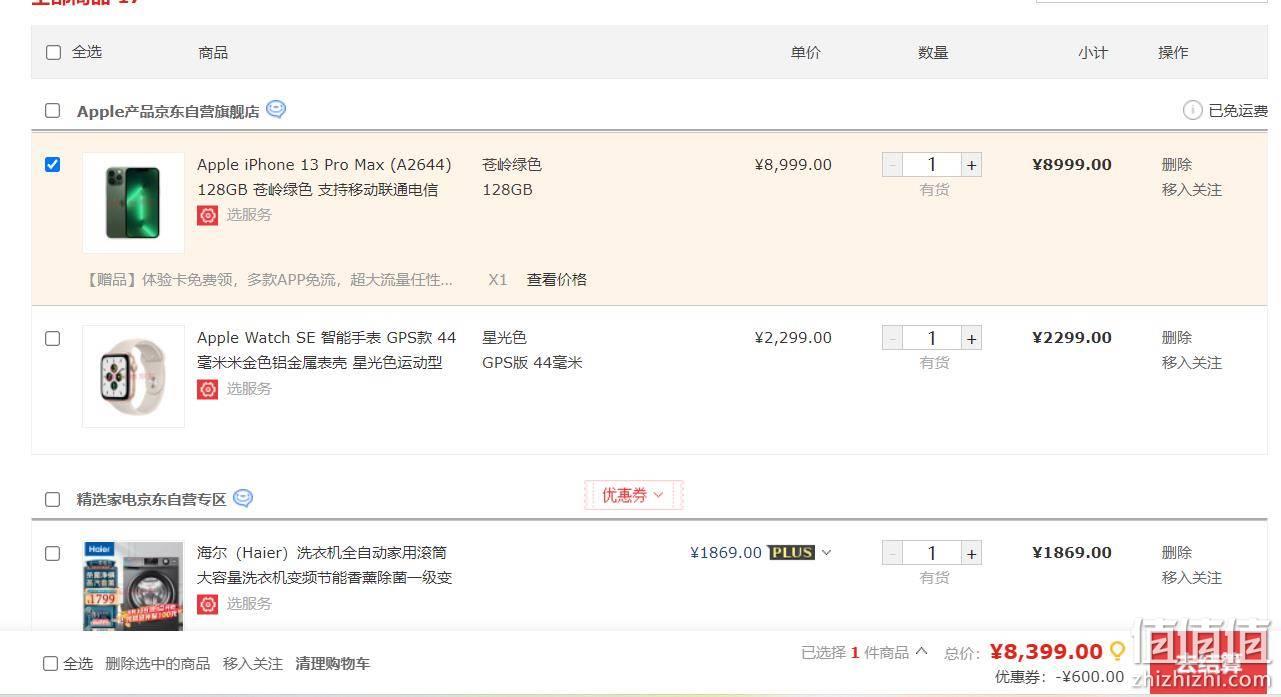Click the red service icon for iPhone 13 Pro Max
The height and width of the screenshot is (697, 1281).
(207, 215)
